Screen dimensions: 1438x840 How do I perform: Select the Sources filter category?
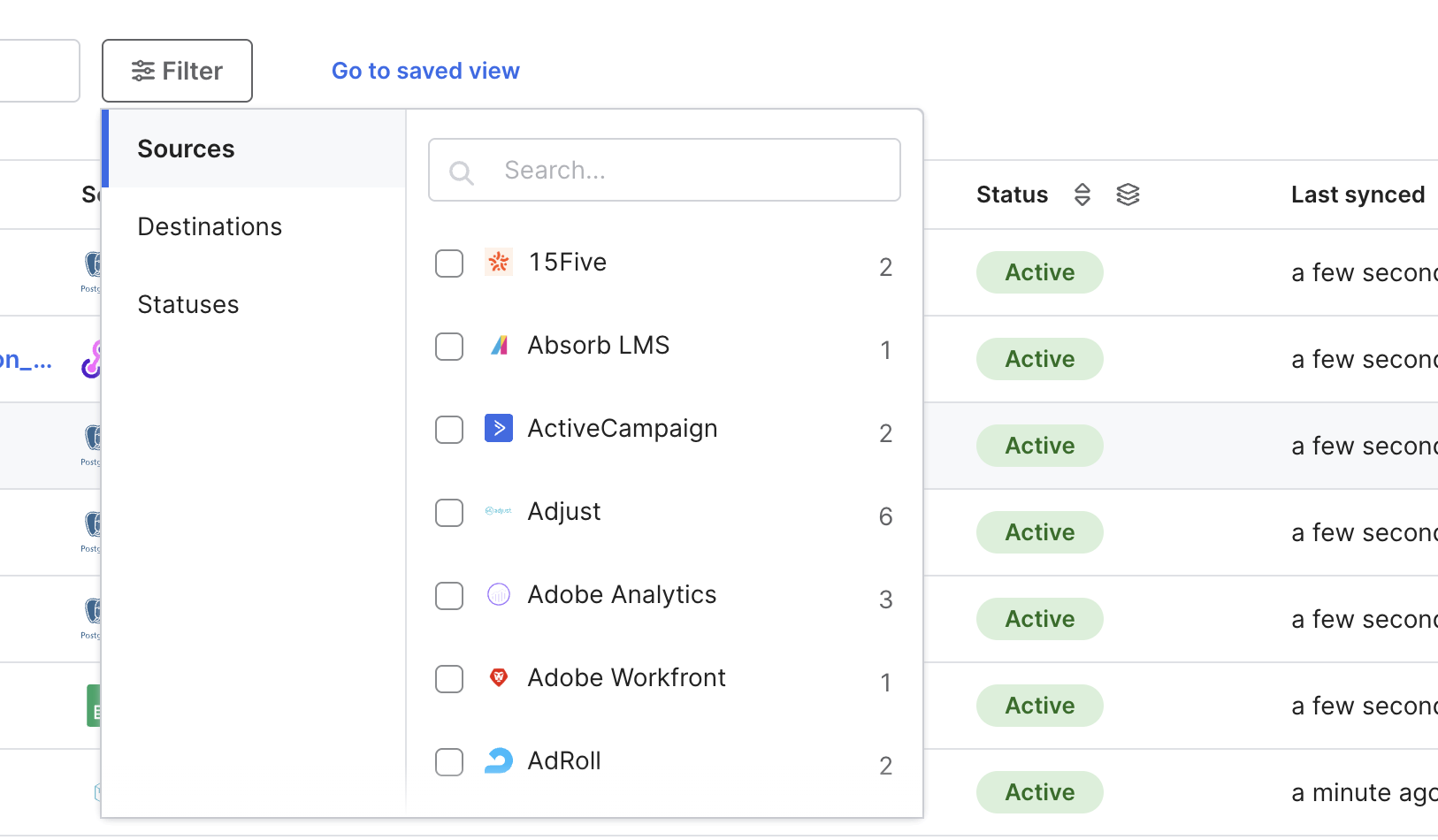[254, 149]
